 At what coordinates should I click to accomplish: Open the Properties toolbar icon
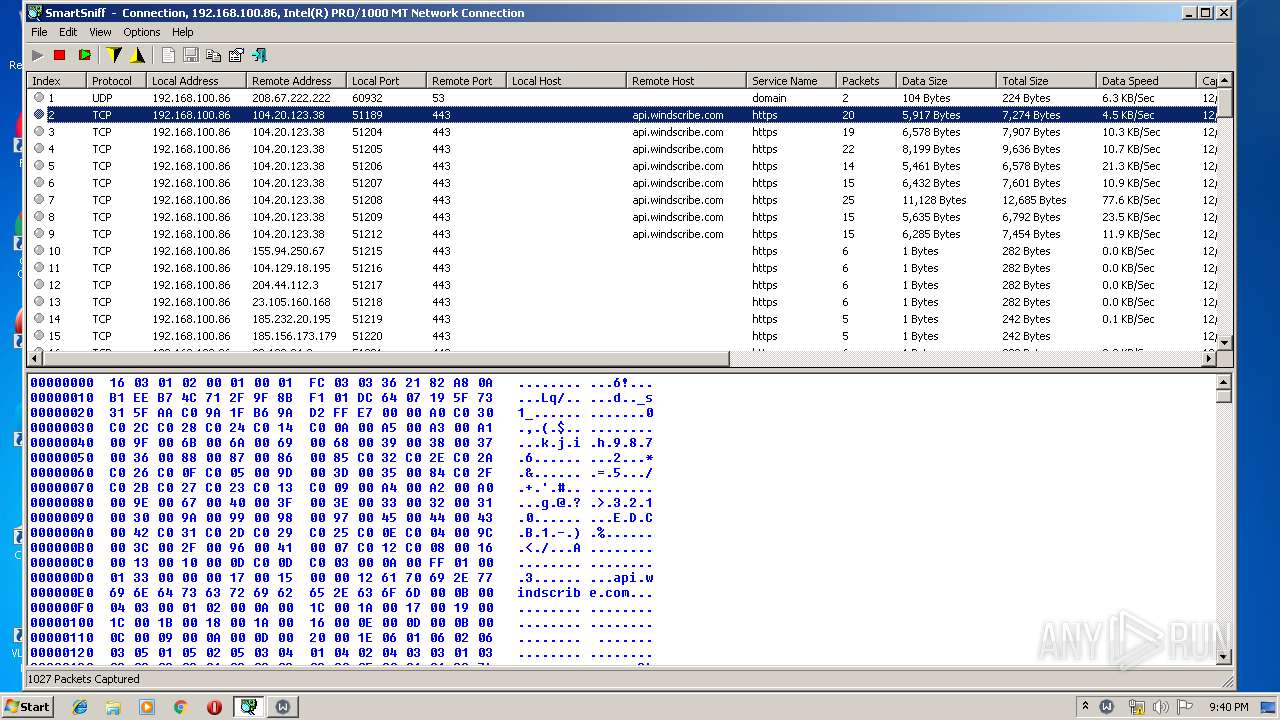[x=236, y=55]
